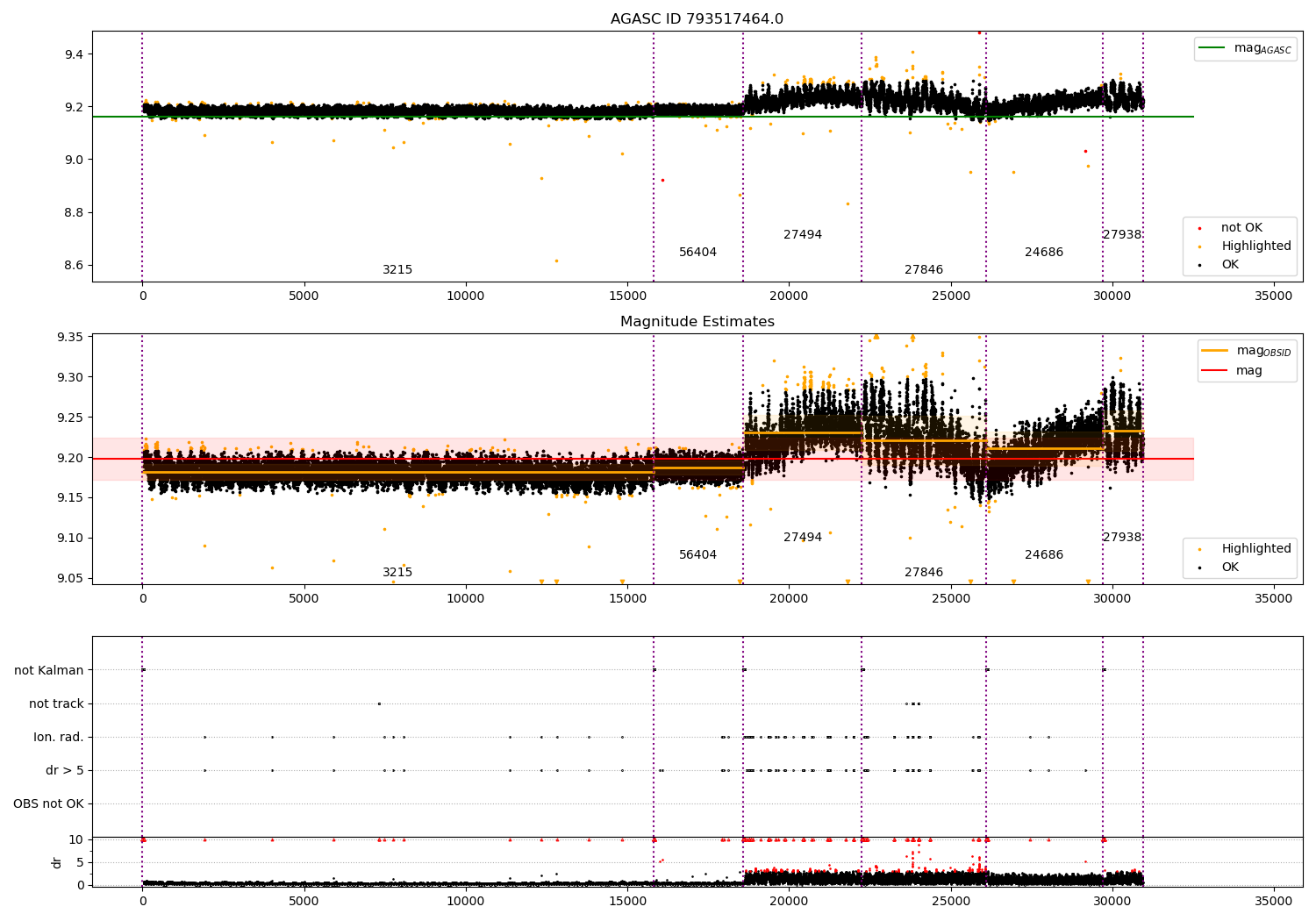Click the 'Magnitude Estimates' plot title
The width and height of the screenshot is (1316, 921).
click(x=697, y=322)
